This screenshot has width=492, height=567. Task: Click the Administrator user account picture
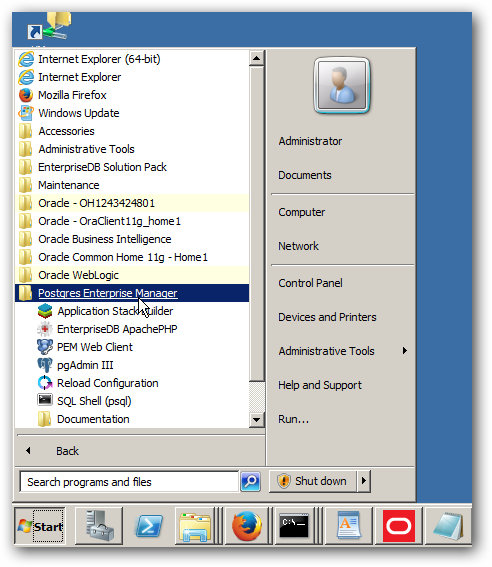pyautogui.click(x=342, y=86)
